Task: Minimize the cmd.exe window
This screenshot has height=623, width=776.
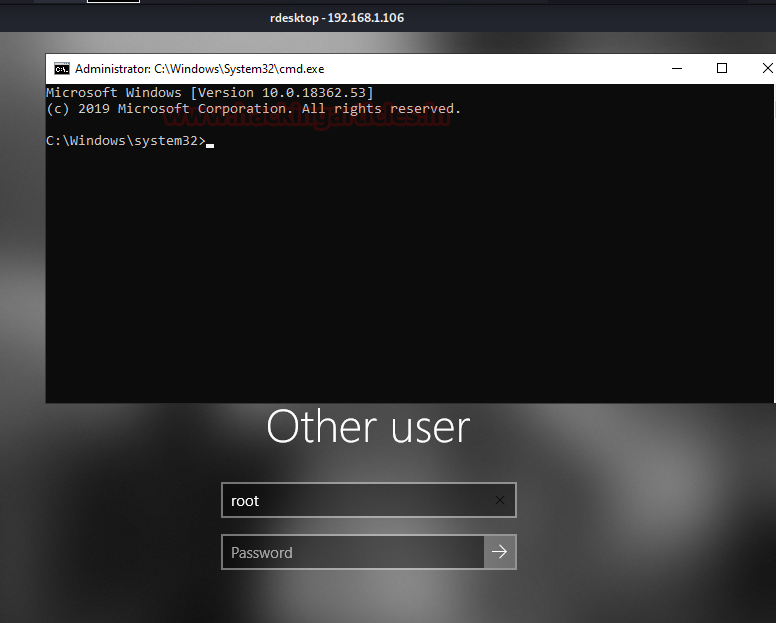Action: 677,68
